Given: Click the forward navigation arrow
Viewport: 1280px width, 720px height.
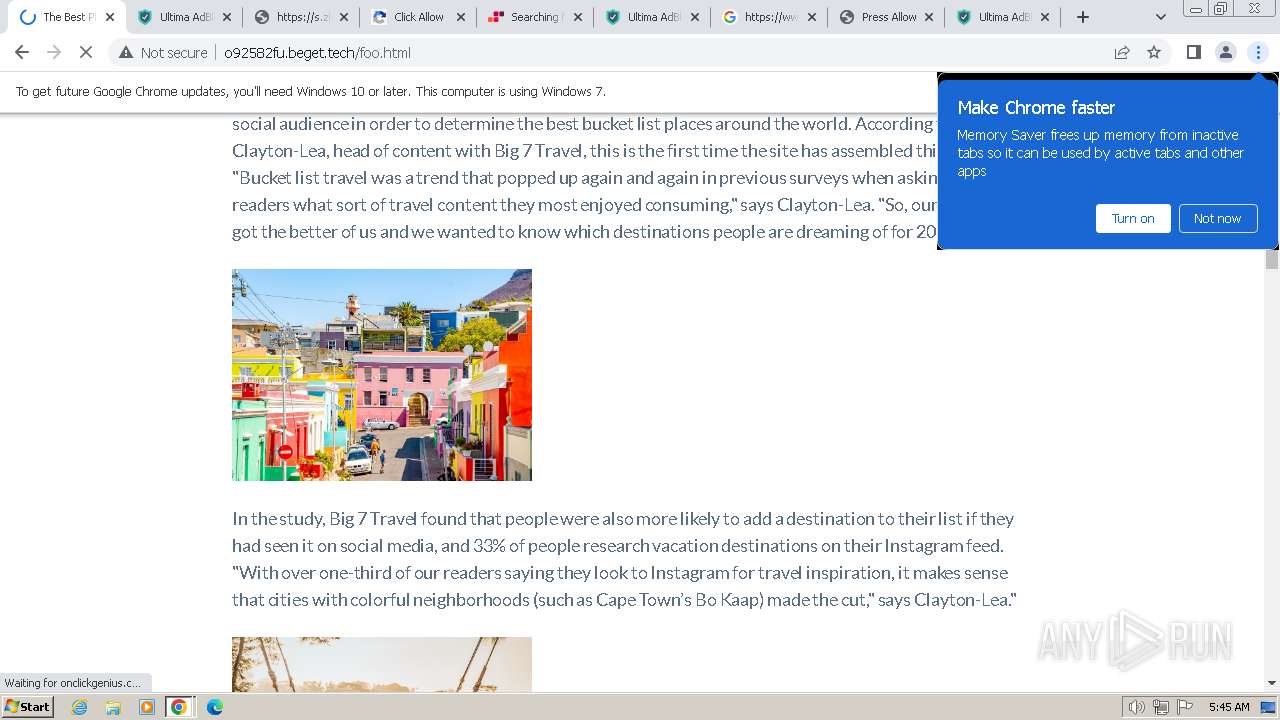Looking at the screenshot, I should [x=54, y=52].
